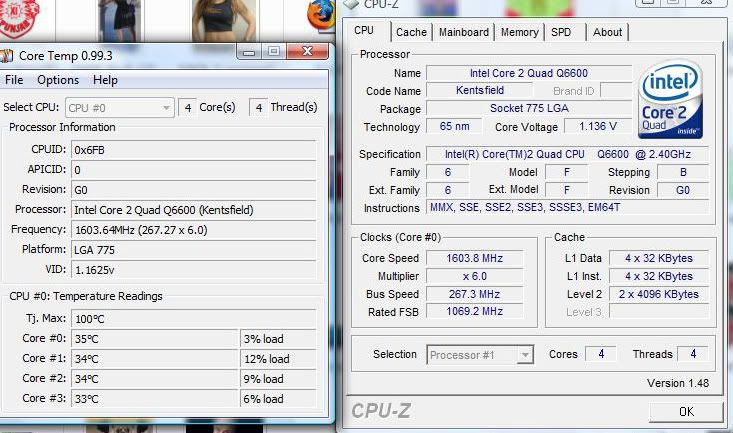Click the Core Temp Revision field showing G0
733x433 pixels.
pos(194,190)
